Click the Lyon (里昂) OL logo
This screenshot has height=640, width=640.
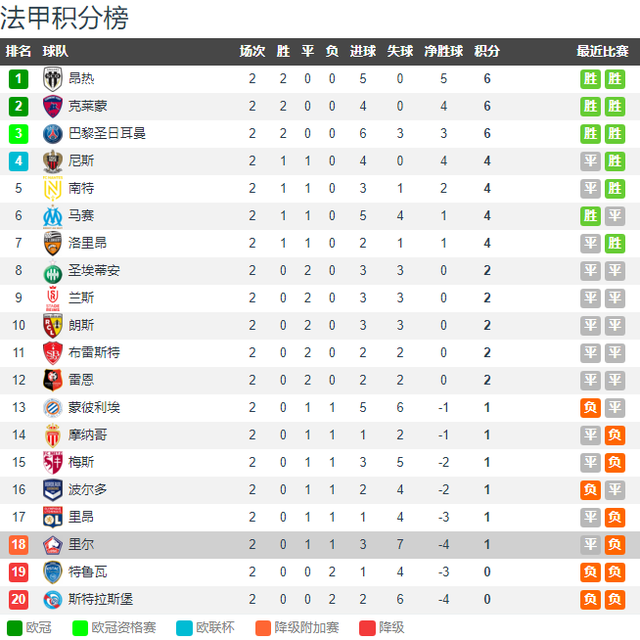53,517
